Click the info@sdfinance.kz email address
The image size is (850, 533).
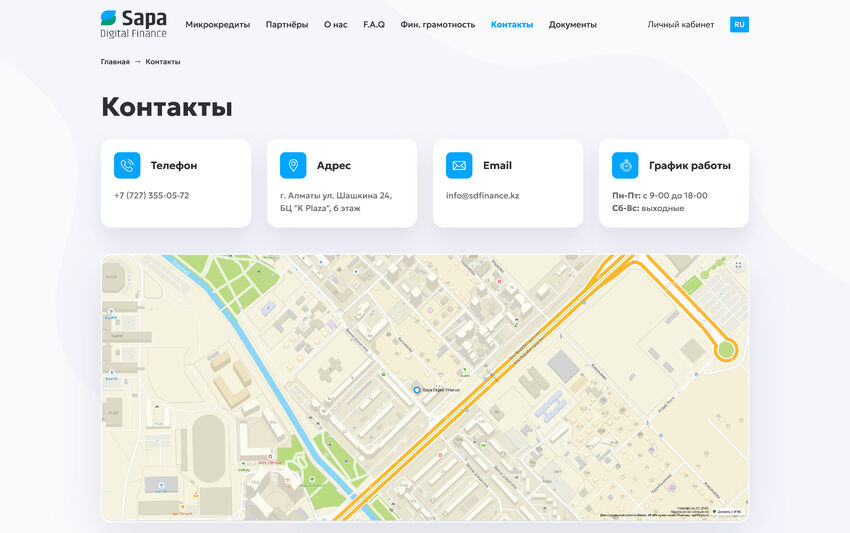coord(482,196)
